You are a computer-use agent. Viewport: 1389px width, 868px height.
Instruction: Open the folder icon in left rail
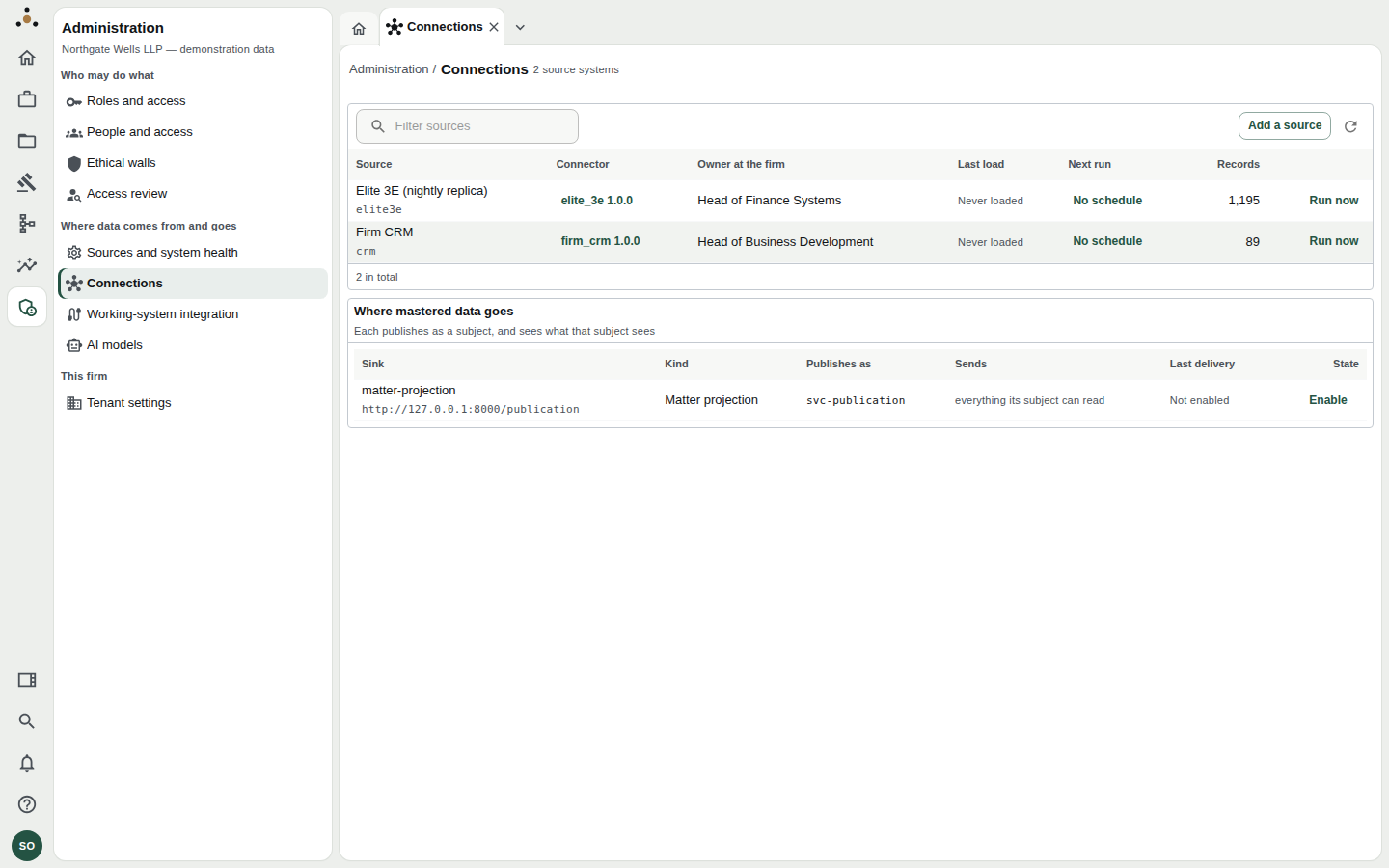(x=27, y=141)
